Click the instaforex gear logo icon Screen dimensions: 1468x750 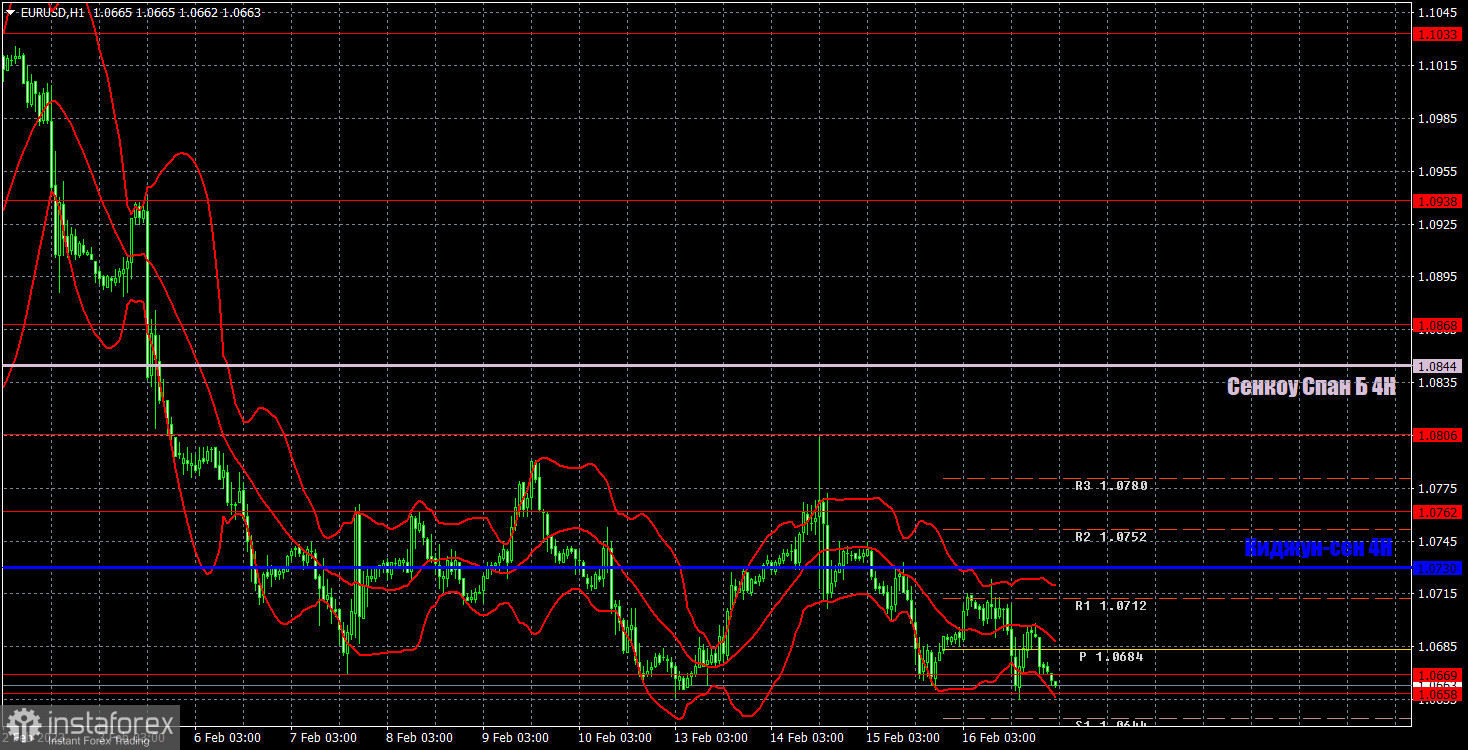click(x=23, y=726)
